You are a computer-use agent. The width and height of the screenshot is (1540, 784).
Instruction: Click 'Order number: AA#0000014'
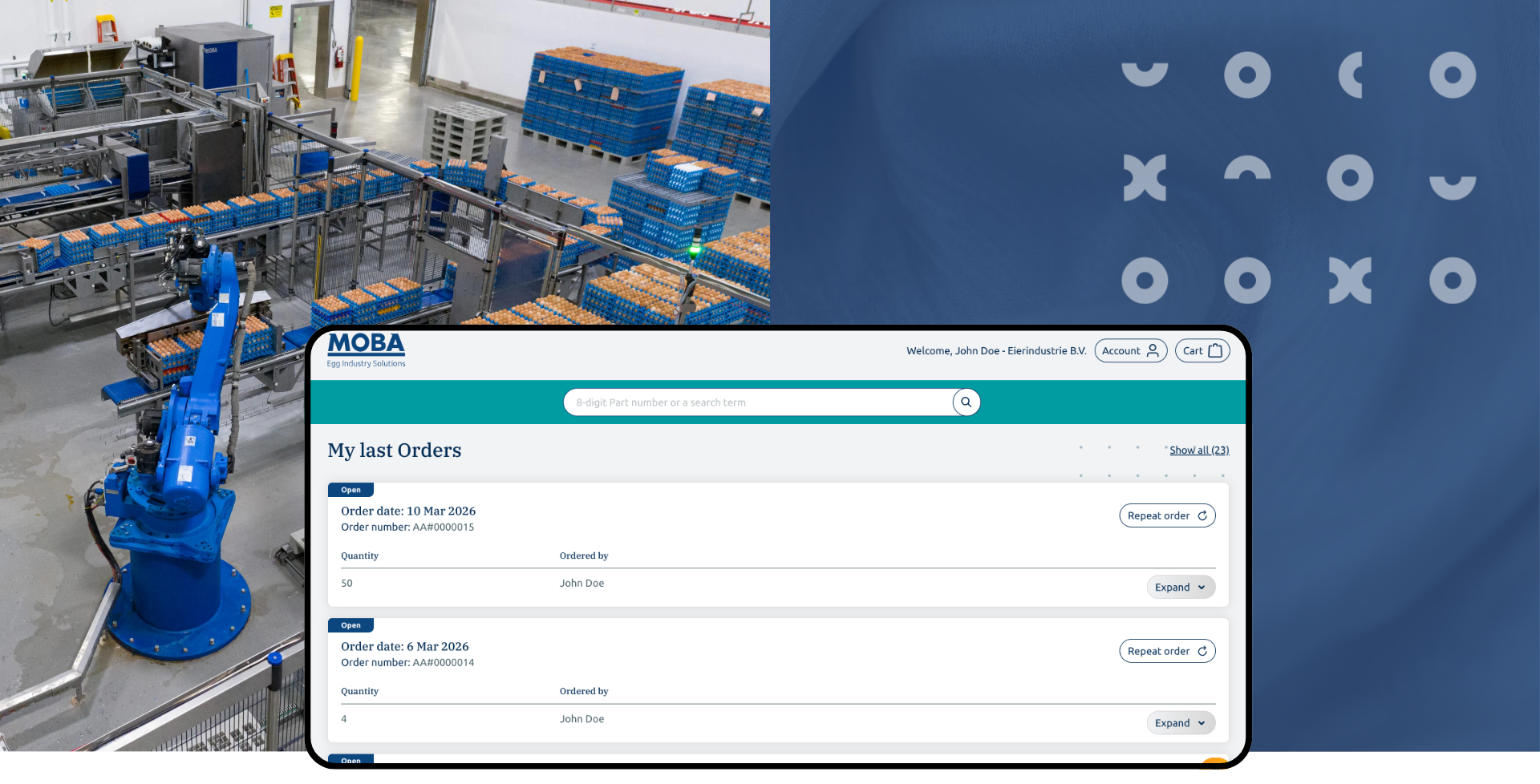coord(407,663)
